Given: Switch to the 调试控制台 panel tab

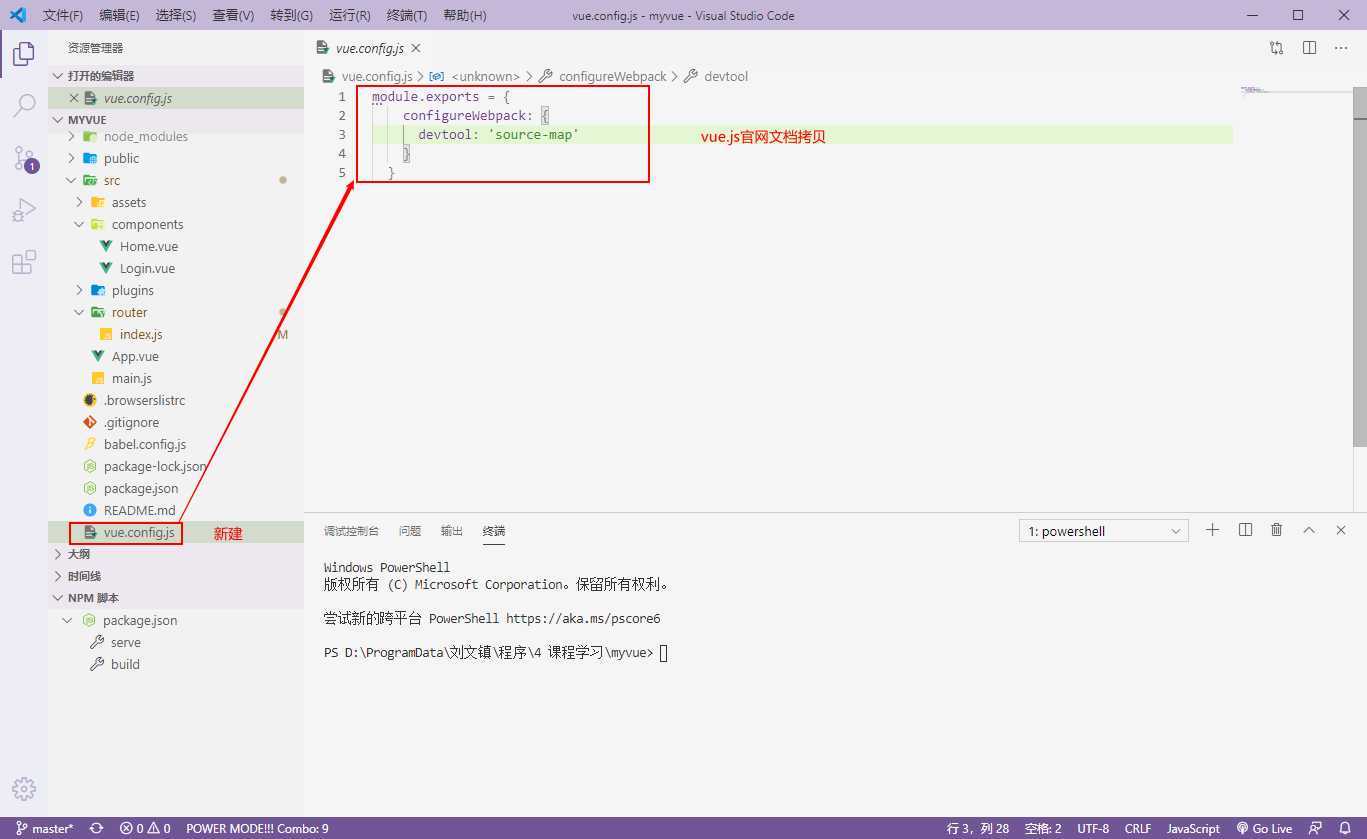Looking at the screenshot, I should [x=351, y=531].
